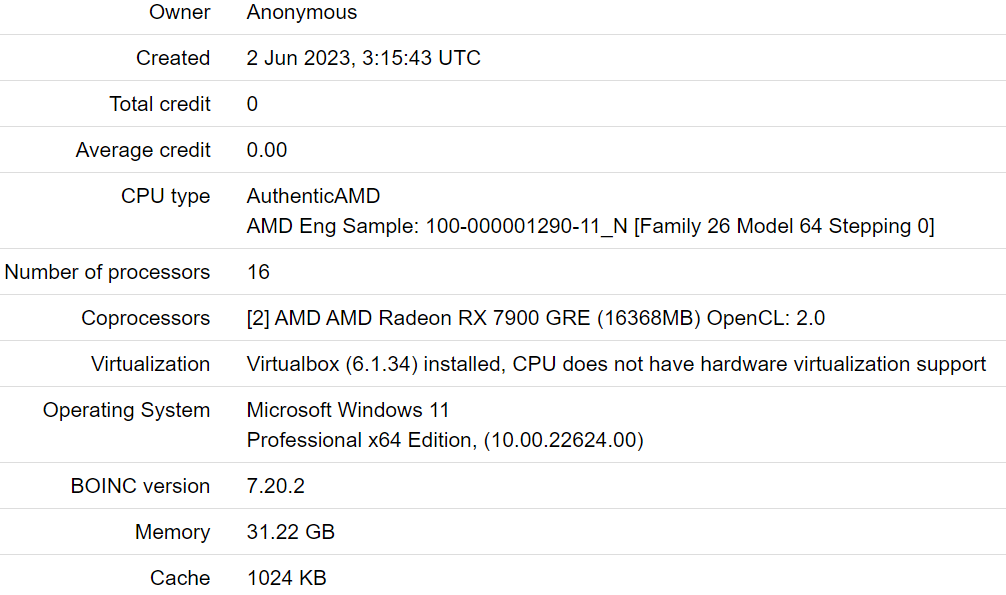Click the Virtualization row label
1006x595 pixels.
point(151,364)
